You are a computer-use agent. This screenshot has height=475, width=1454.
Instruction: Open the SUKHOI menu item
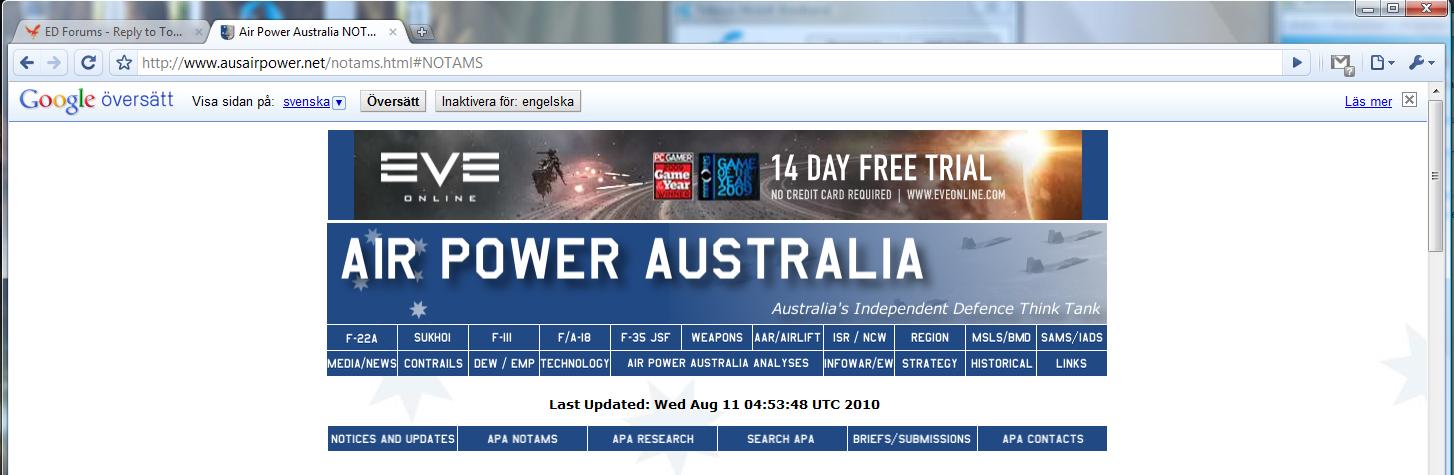point(433,338)
